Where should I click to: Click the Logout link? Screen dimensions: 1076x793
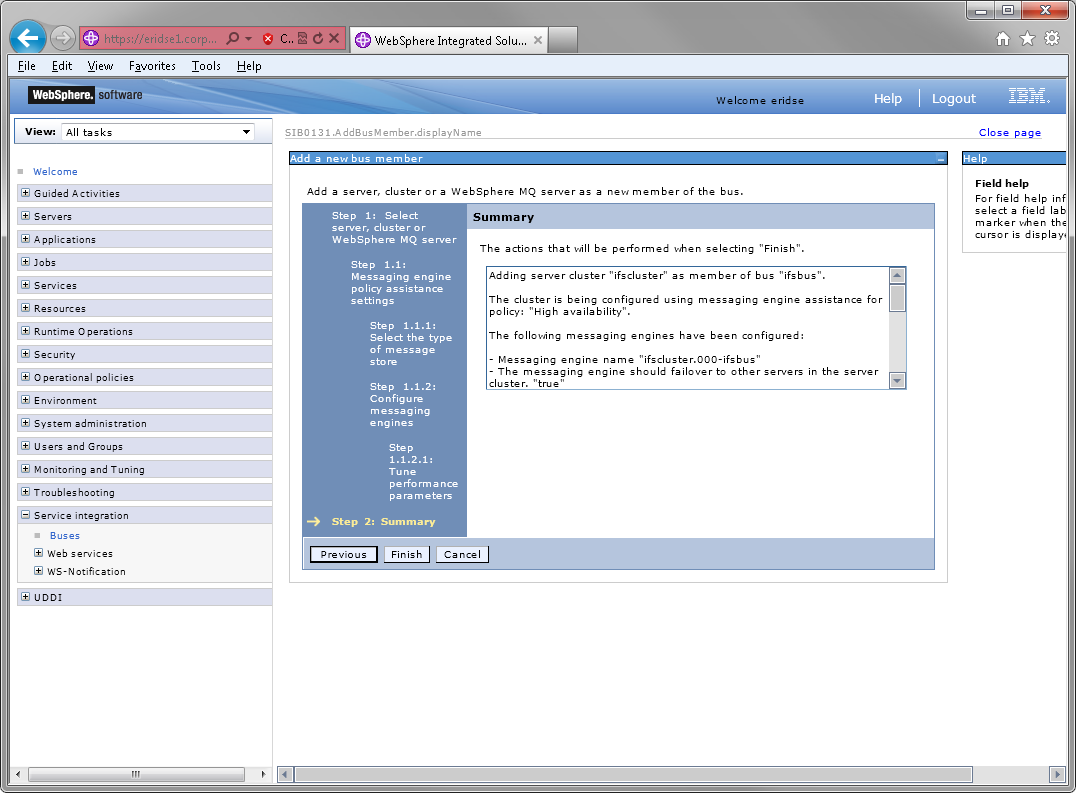953,99
